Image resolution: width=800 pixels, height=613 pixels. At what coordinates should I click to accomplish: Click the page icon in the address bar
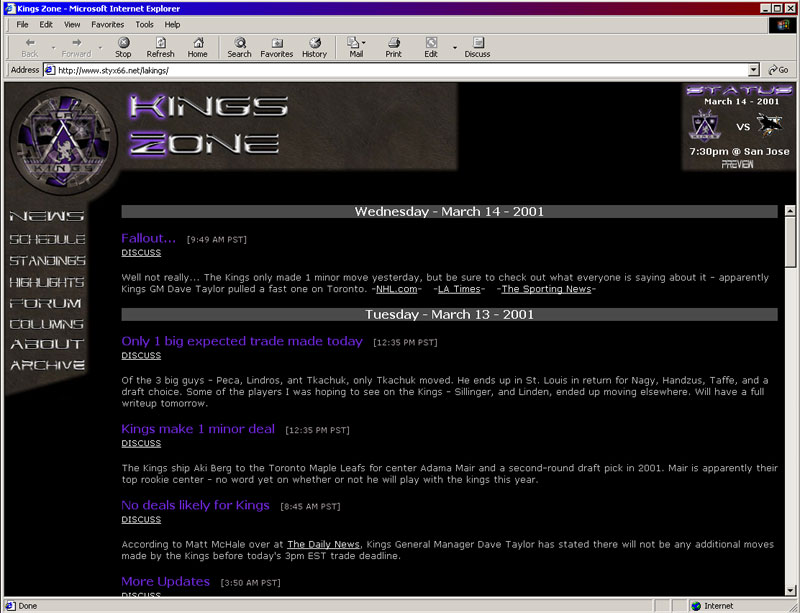pyautogui.click(x=50, y=70)
